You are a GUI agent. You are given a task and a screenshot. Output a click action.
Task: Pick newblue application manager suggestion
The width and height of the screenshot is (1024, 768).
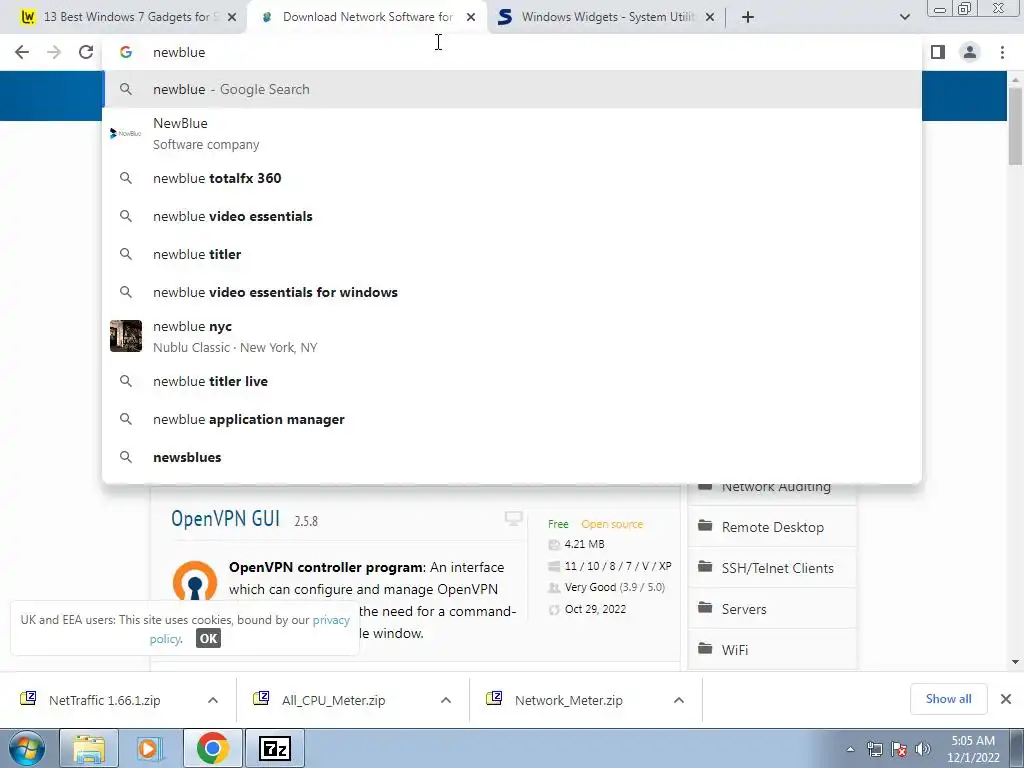pyautogui.click(x=512, y=419)
